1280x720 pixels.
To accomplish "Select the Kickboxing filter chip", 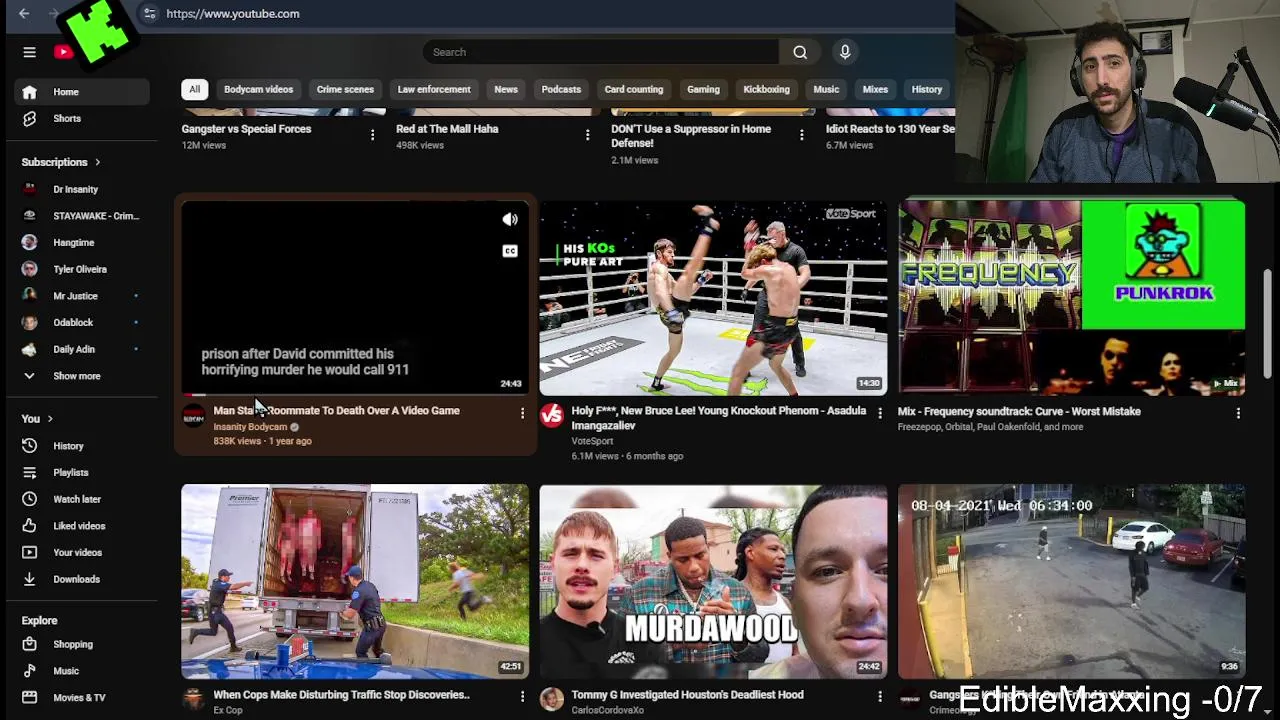I will [766, 89].
